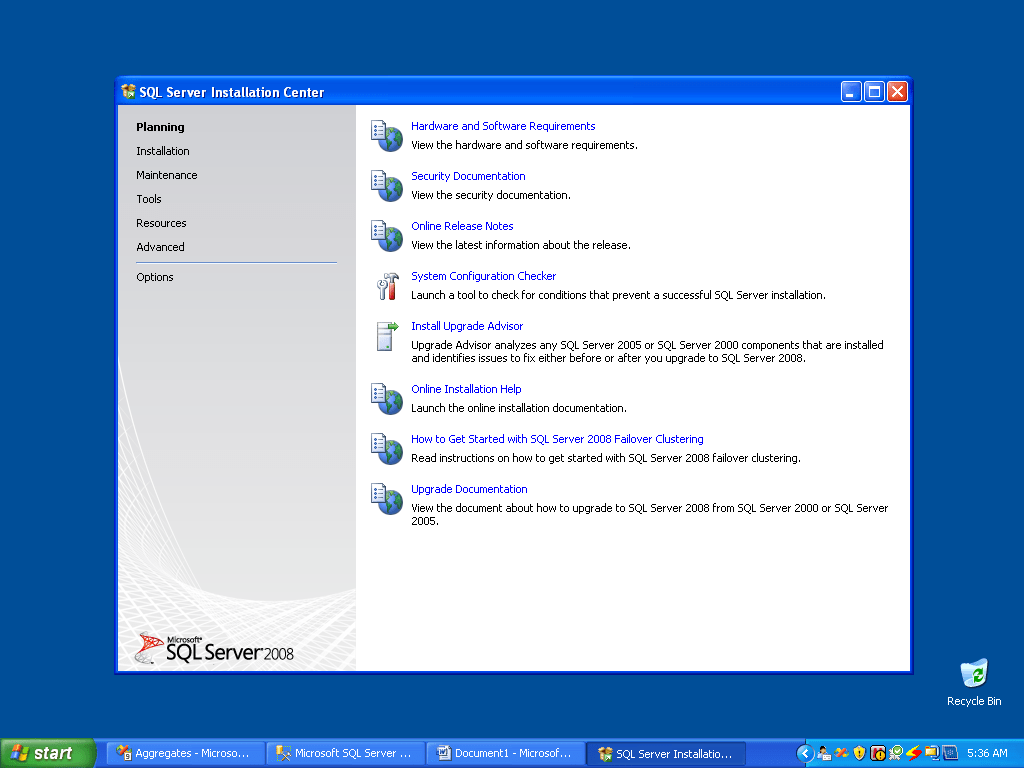This screenshot has height=768, width=1024.
Task: Switch to Document1 Word taskbar window
Action: 505,753
